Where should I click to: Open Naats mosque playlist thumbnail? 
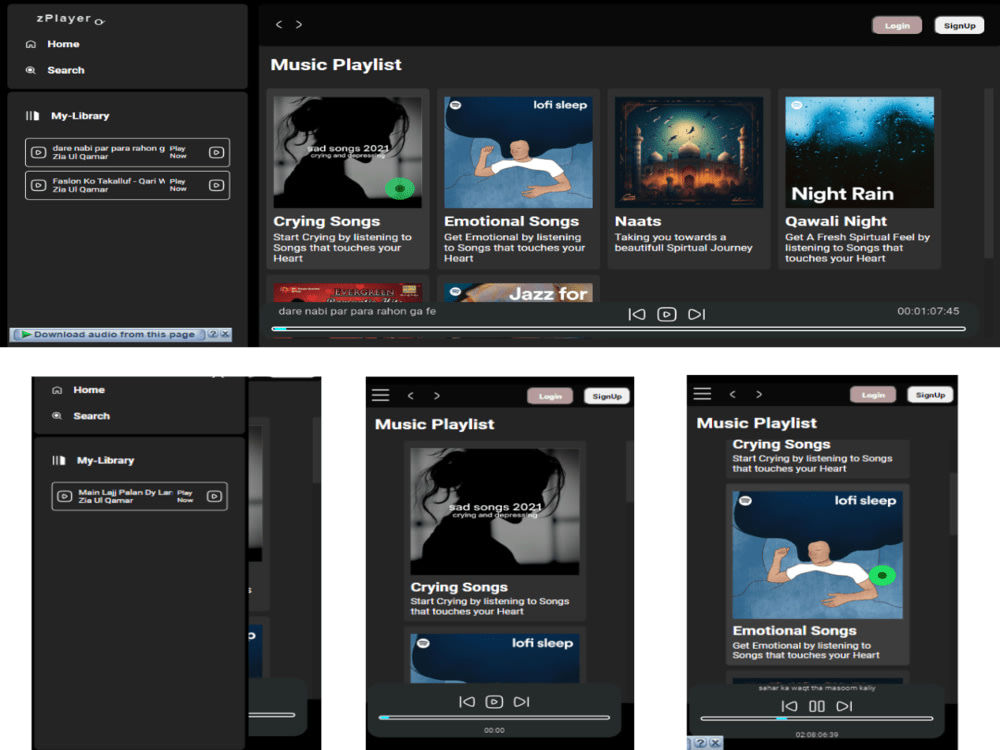689,152
